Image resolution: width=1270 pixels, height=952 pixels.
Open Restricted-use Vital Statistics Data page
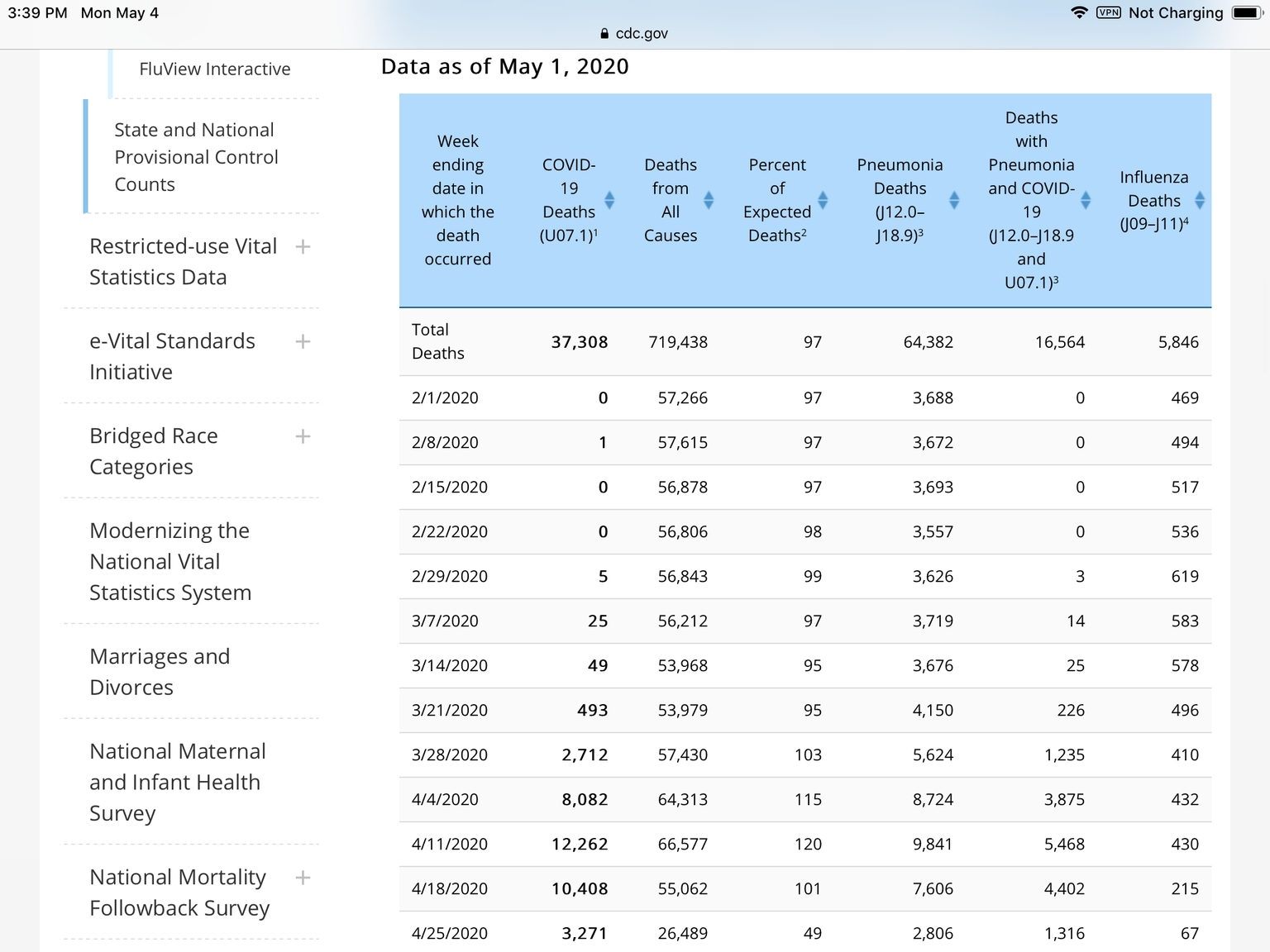pyautogui.click(x=183, y=262)
